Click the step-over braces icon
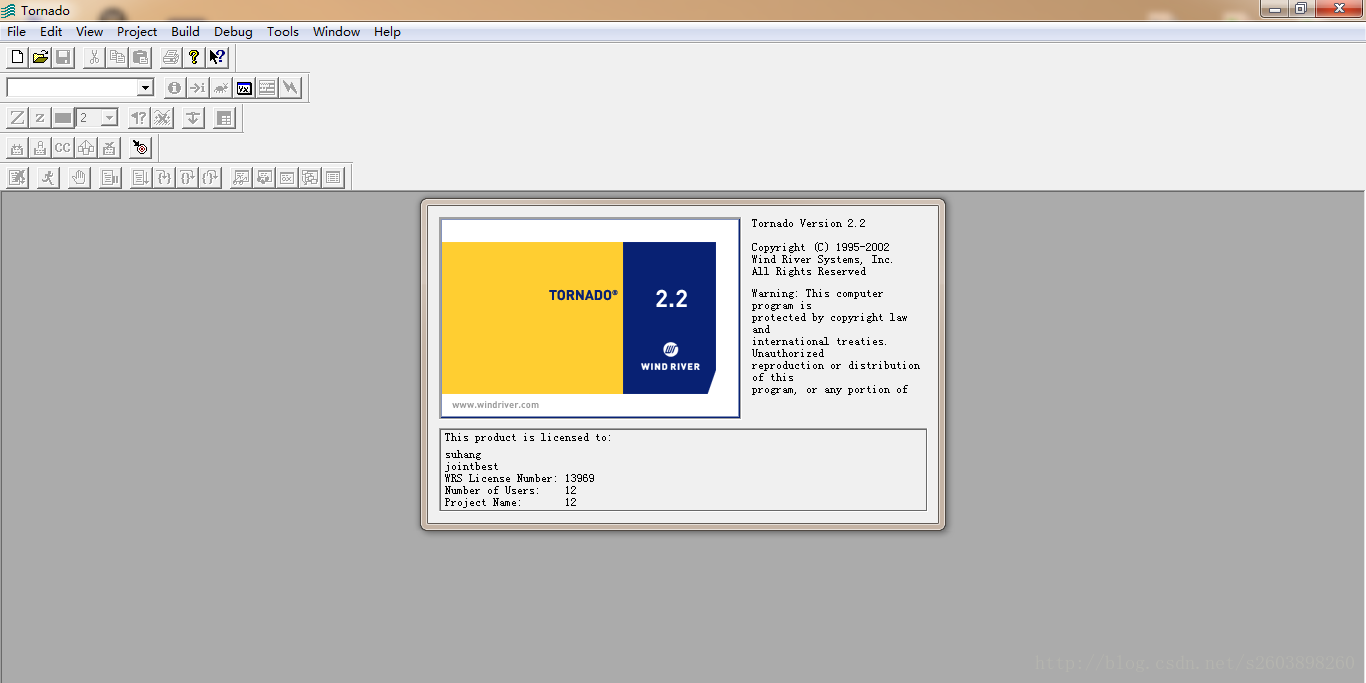This screenshot has height=683, width=1366. pyautogui.click(x=187, y=178)
